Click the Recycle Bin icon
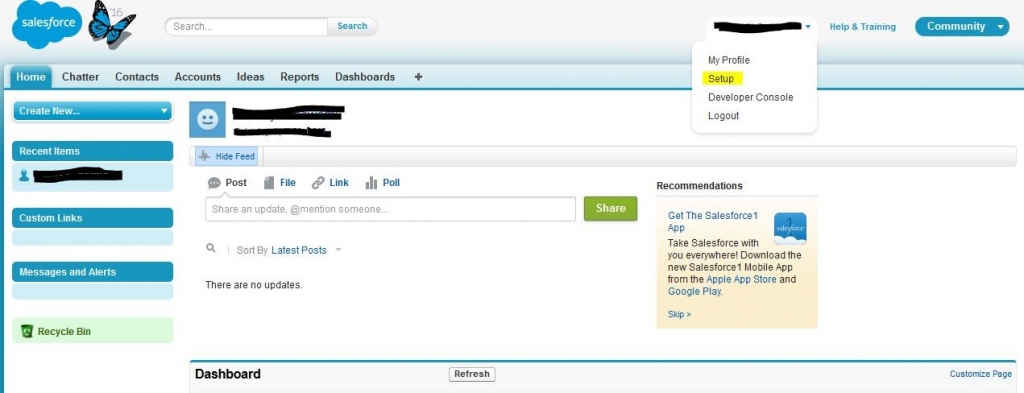1024x393 pixels. [27, 331]
